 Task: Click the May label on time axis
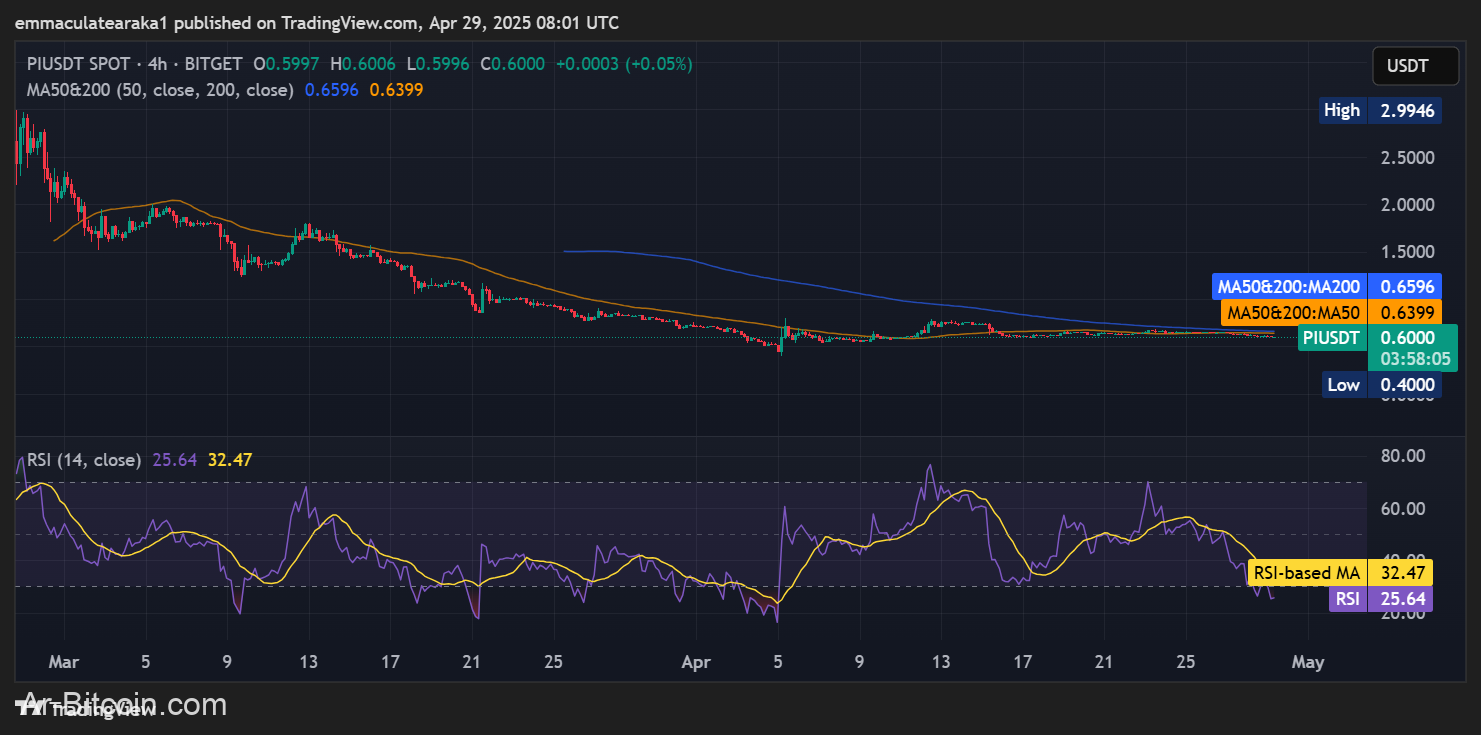[x=1307, y=662]
